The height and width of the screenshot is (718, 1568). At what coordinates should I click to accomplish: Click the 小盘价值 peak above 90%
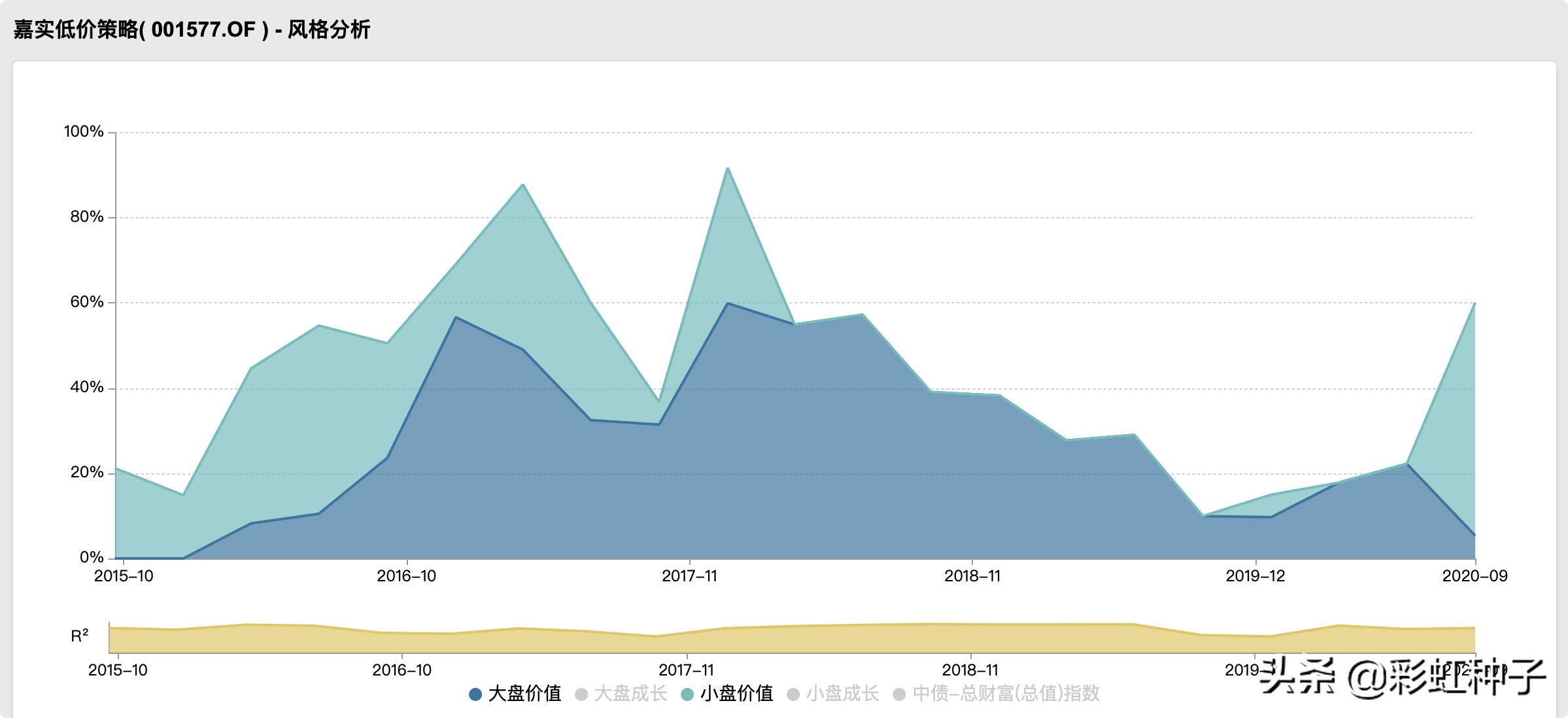(727, 169)
